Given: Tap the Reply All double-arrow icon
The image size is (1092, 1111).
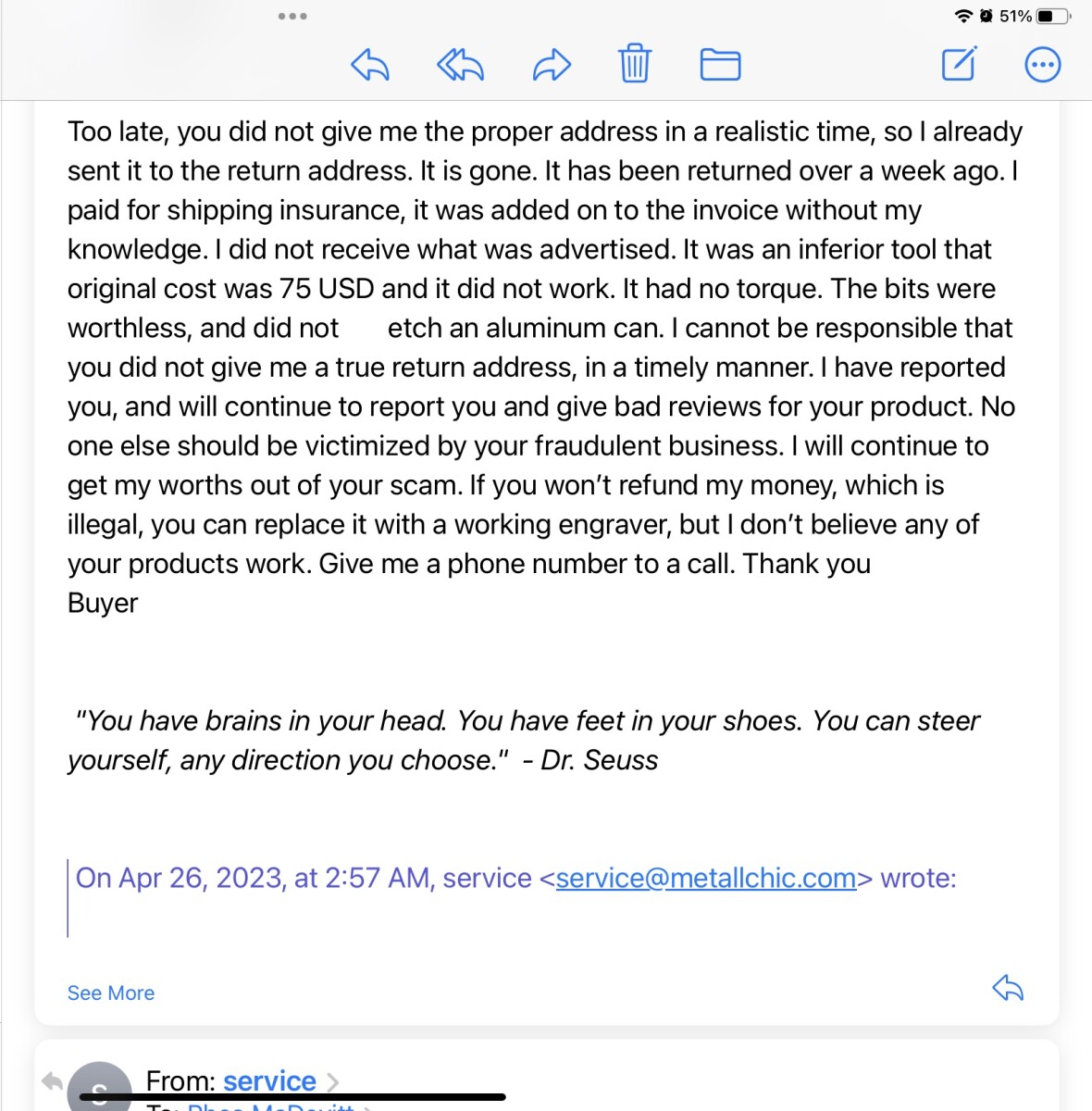Looking at the screenshot, I should [x=460, y=65].
